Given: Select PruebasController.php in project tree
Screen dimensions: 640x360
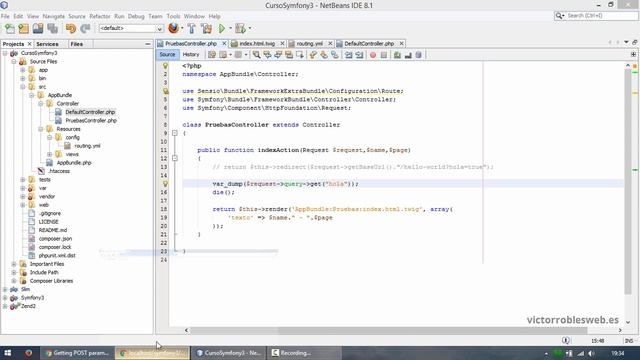Looking at the screenshot, I should click(91, 120).
